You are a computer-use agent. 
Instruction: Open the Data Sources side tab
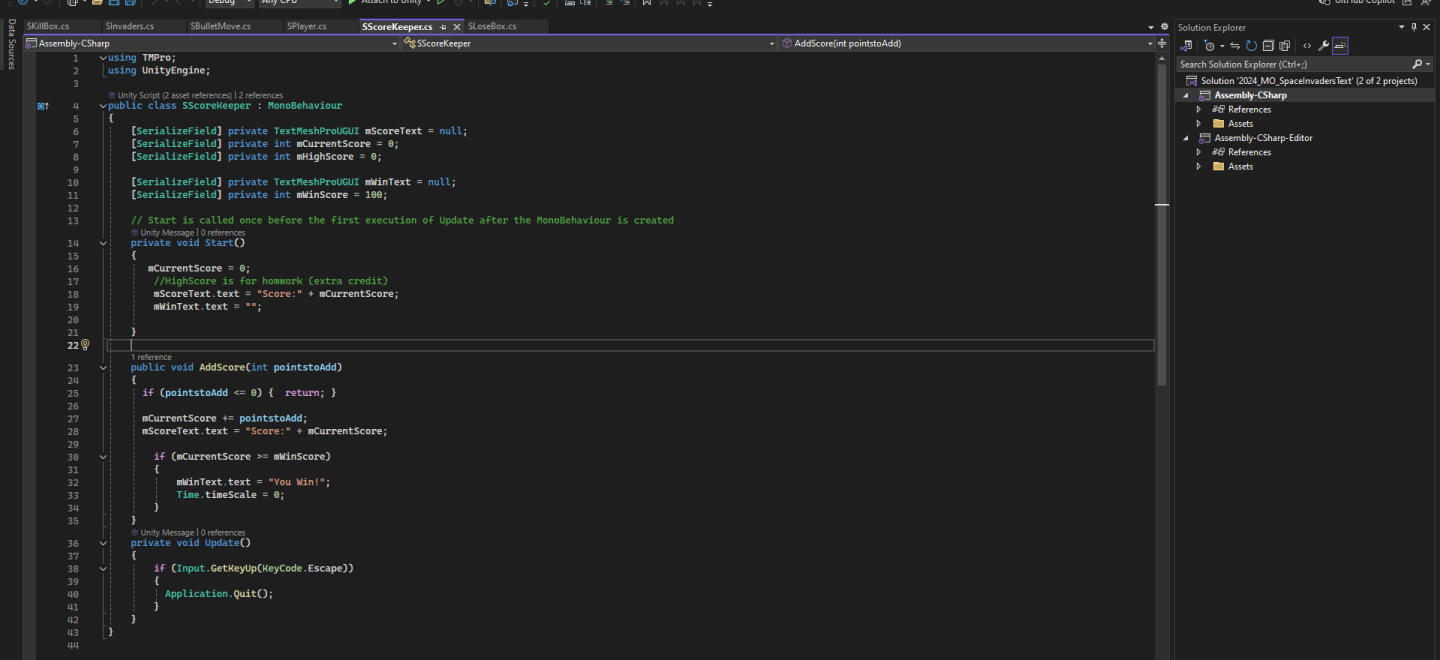coord(11,44)
